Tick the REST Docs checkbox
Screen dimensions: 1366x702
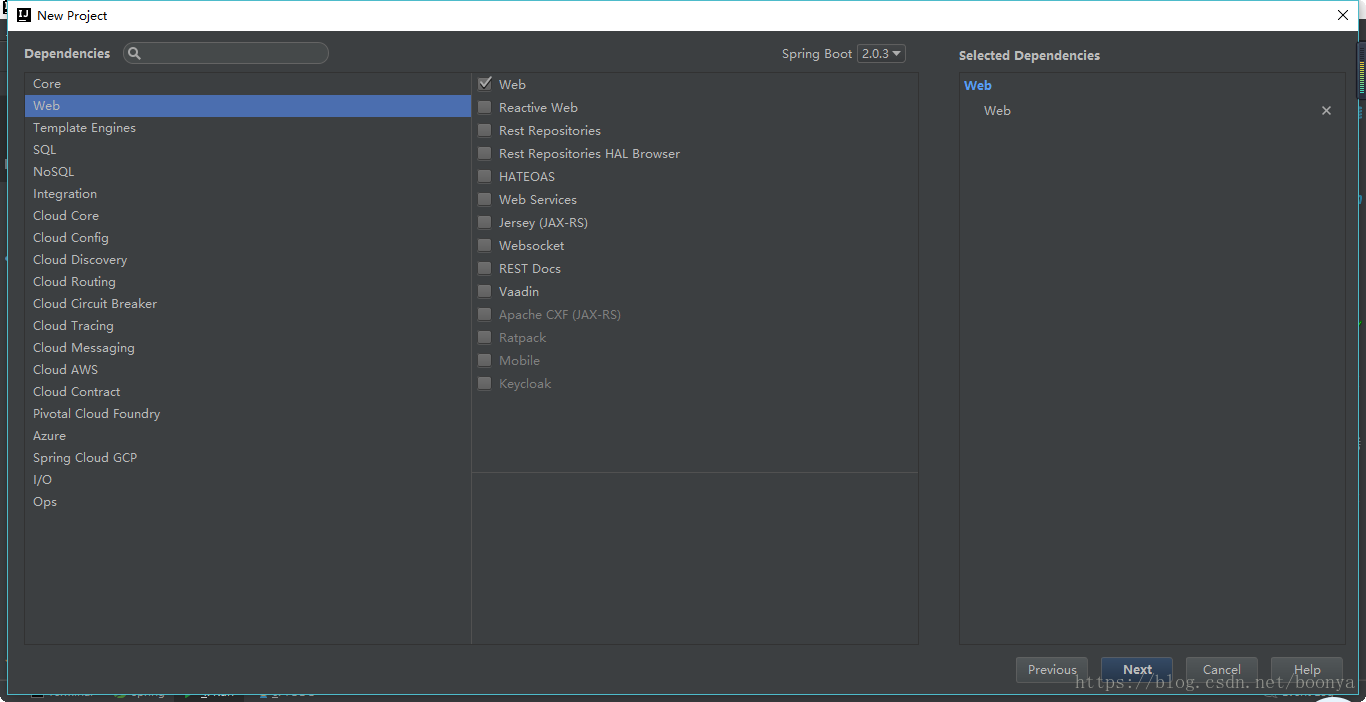(485, 268)
